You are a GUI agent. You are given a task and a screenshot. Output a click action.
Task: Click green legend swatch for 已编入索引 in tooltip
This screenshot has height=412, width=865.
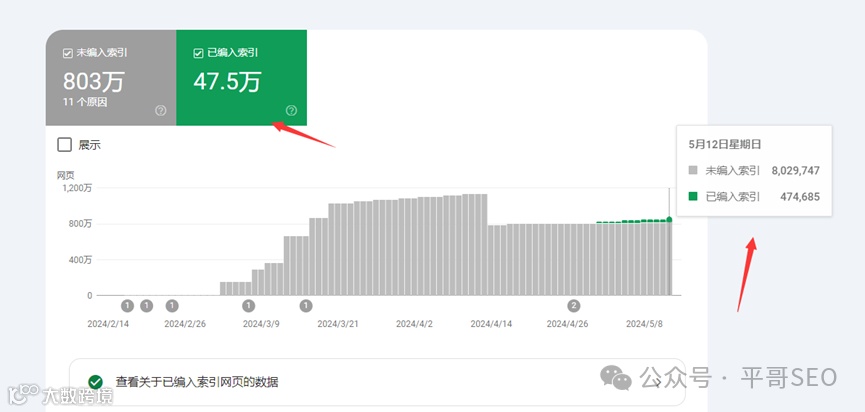coord(693,196)
